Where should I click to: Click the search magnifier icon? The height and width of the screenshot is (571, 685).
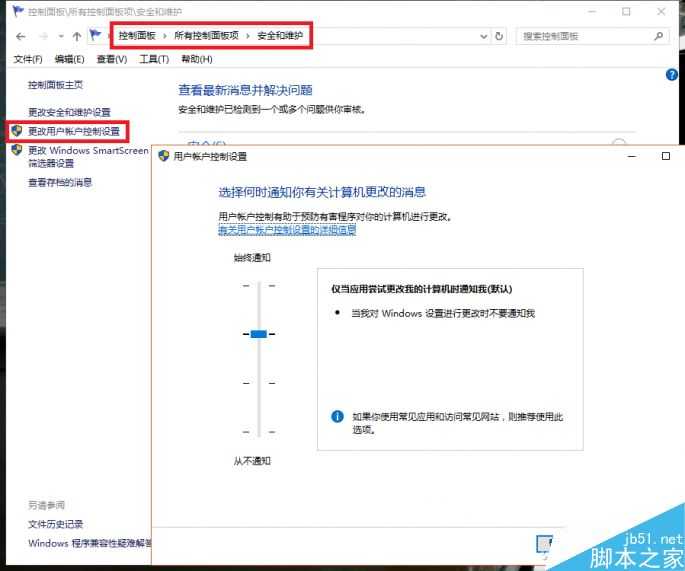659,36
